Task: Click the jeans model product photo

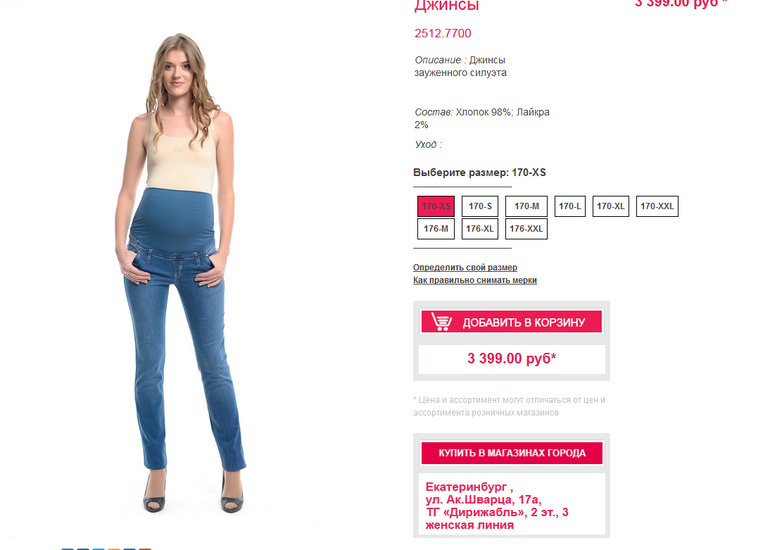Action: point(182,273)
